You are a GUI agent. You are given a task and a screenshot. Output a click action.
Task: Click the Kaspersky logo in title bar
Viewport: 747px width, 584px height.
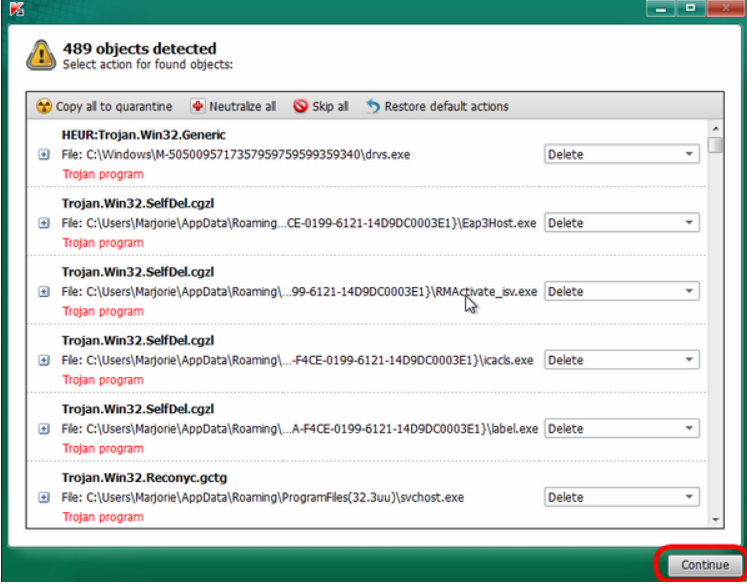[x=17, y=9]
